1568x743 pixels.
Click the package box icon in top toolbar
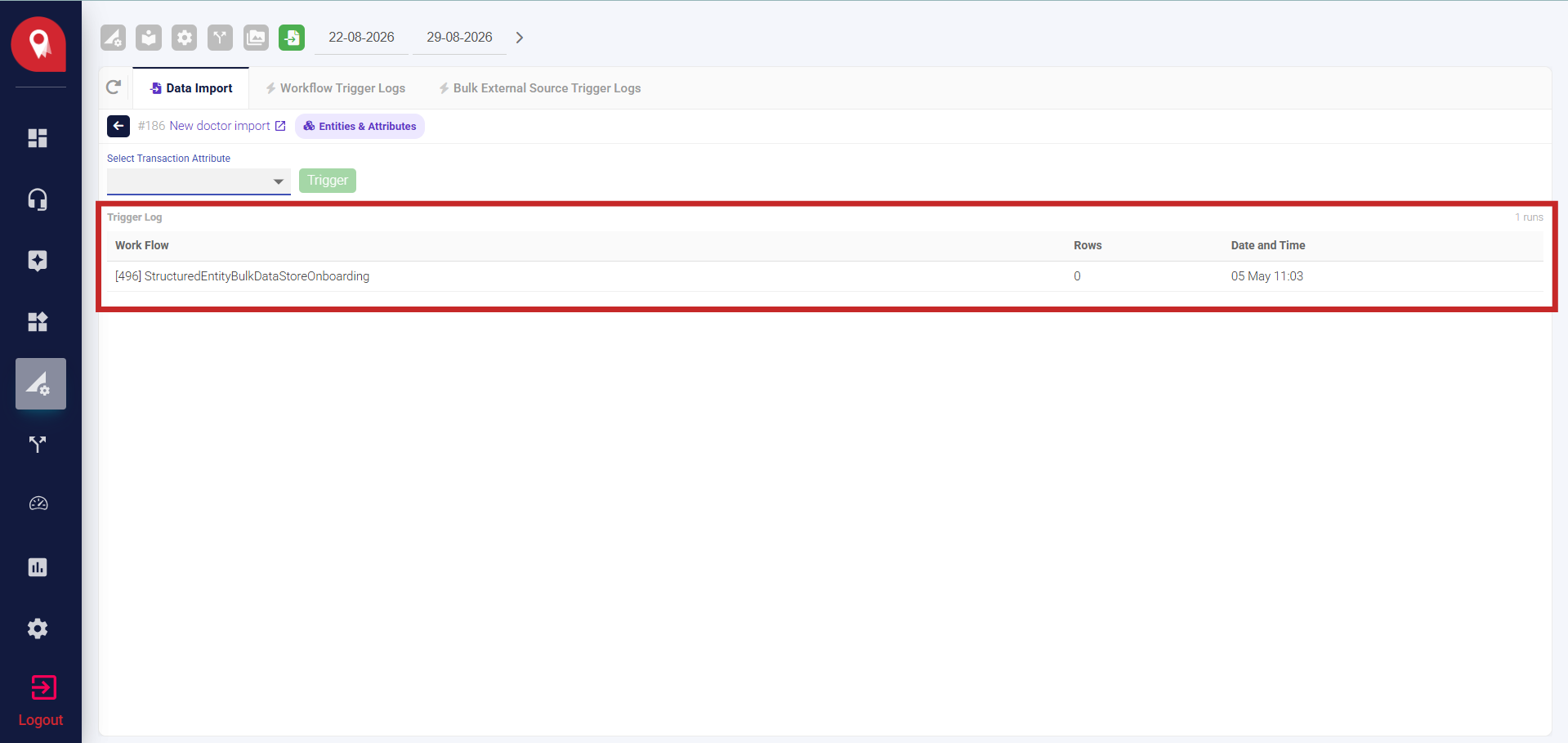click(149, 38)
